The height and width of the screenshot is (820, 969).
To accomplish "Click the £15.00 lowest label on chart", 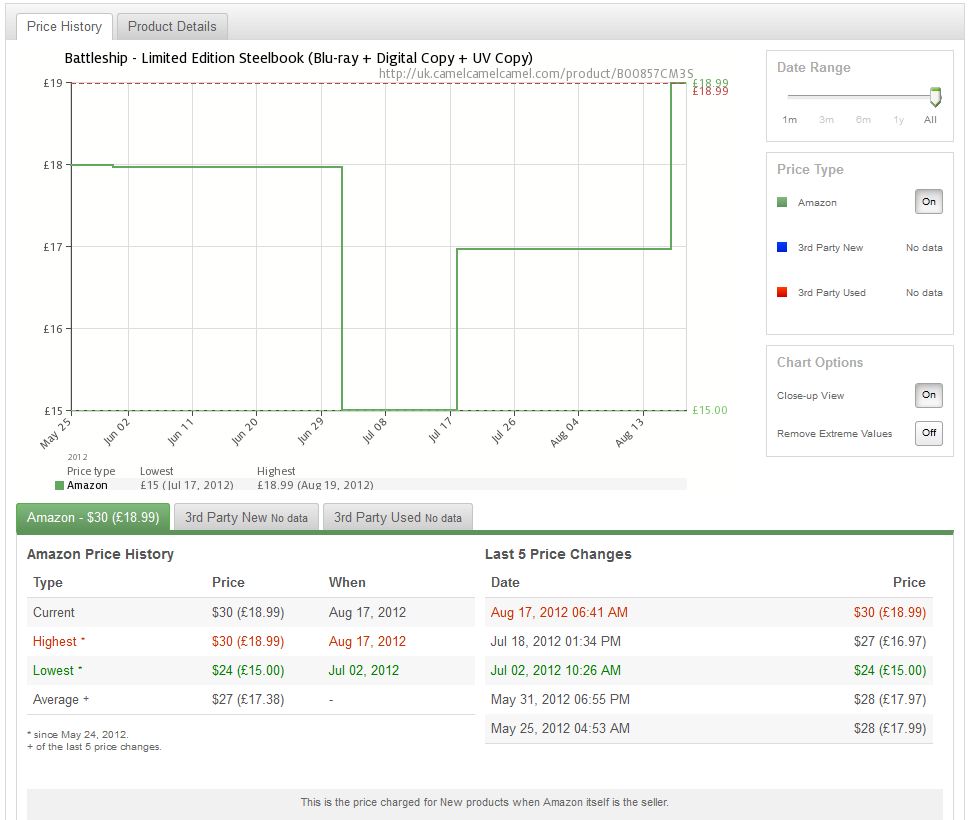I will tap(709, 410).
